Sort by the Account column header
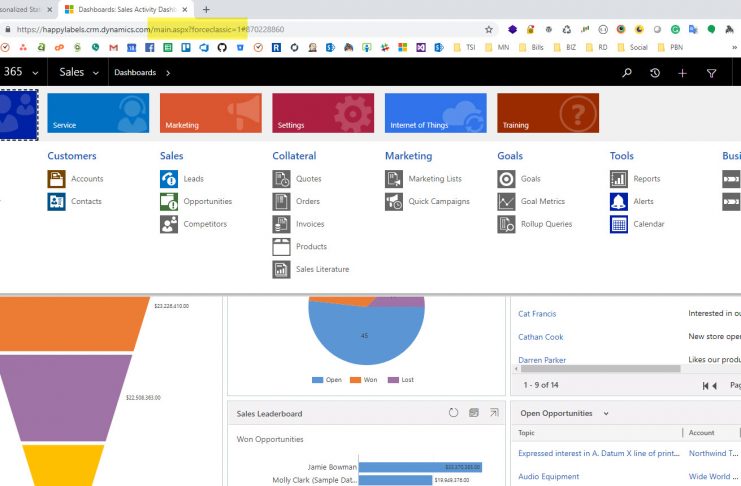Image resolution: width=741 pixels, height=486 pixels. [x=701, y=433]
